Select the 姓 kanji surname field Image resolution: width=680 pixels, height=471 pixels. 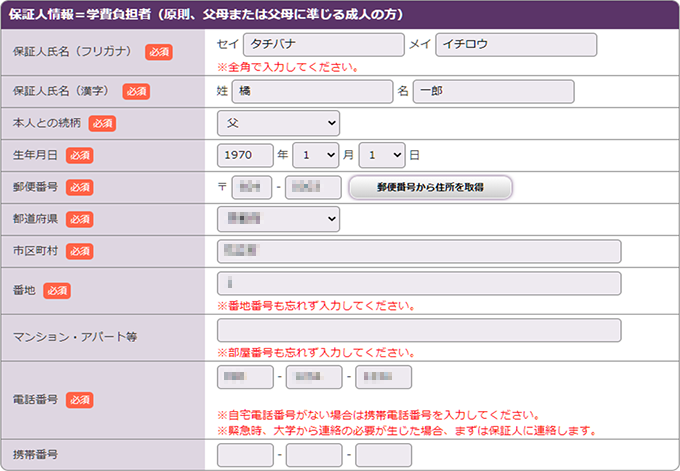(312, 91)
